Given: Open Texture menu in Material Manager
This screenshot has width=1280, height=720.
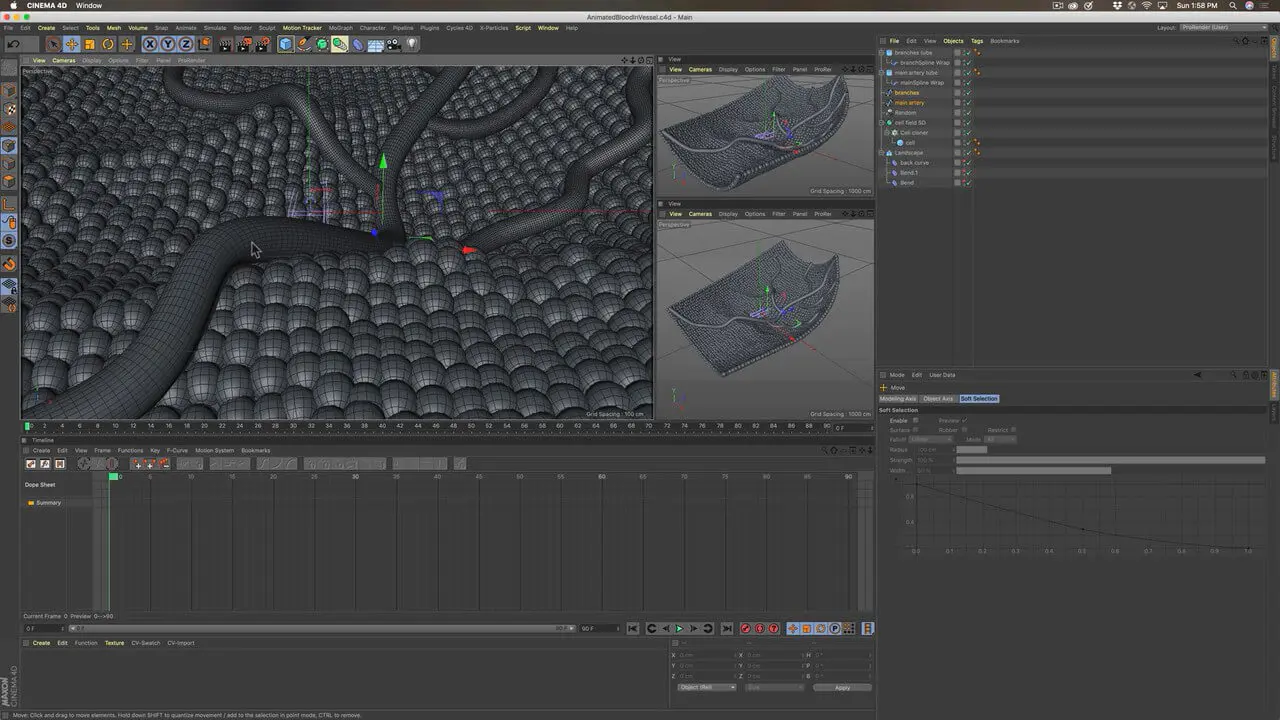Looking at the screenshot, I should pyautogui.click(x=114, y=643).
